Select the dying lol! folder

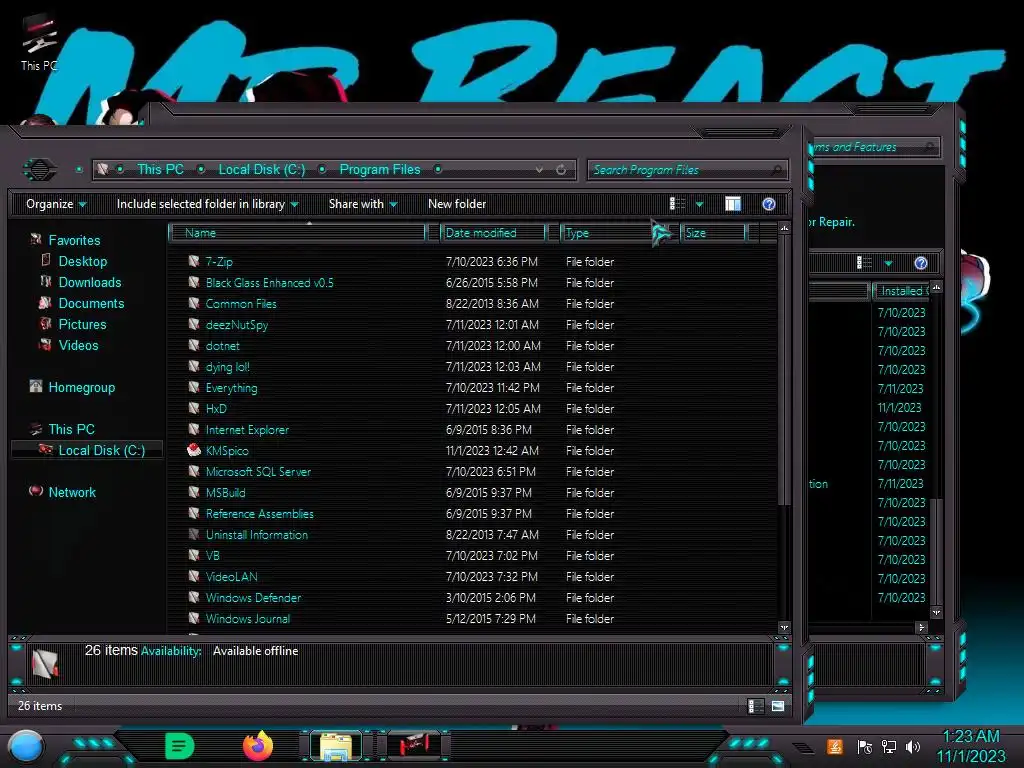point(227,366)
